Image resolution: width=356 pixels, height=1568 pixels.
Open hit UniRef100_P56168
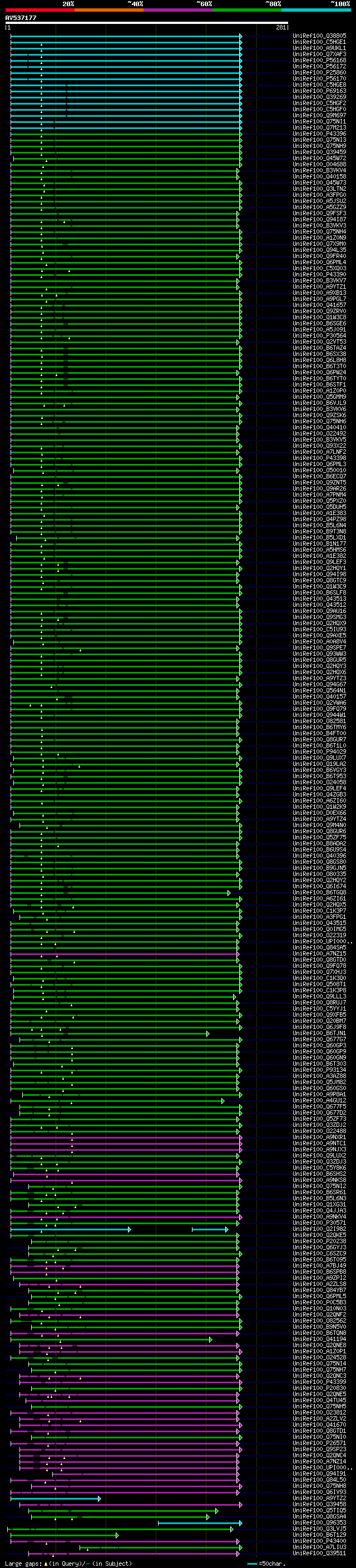(x=319, y=60)
